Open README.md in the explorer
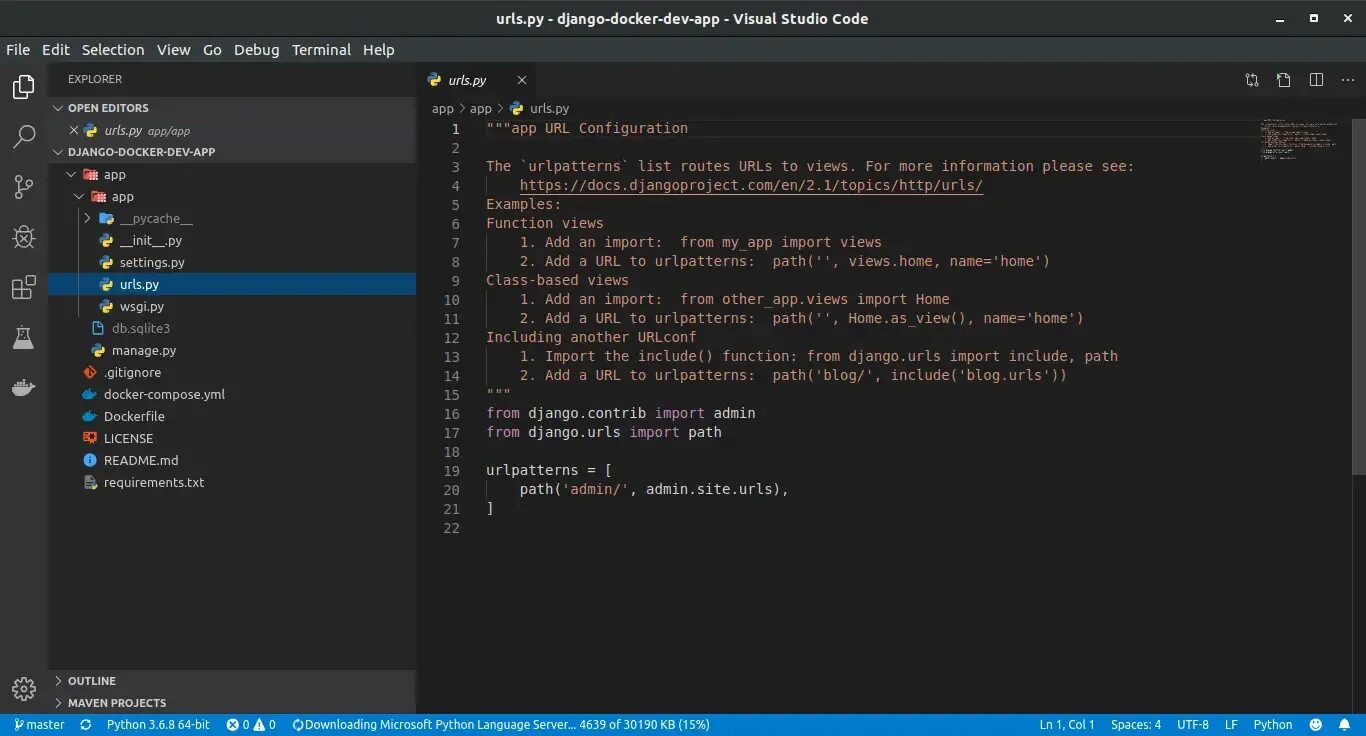 coord(232,461)
